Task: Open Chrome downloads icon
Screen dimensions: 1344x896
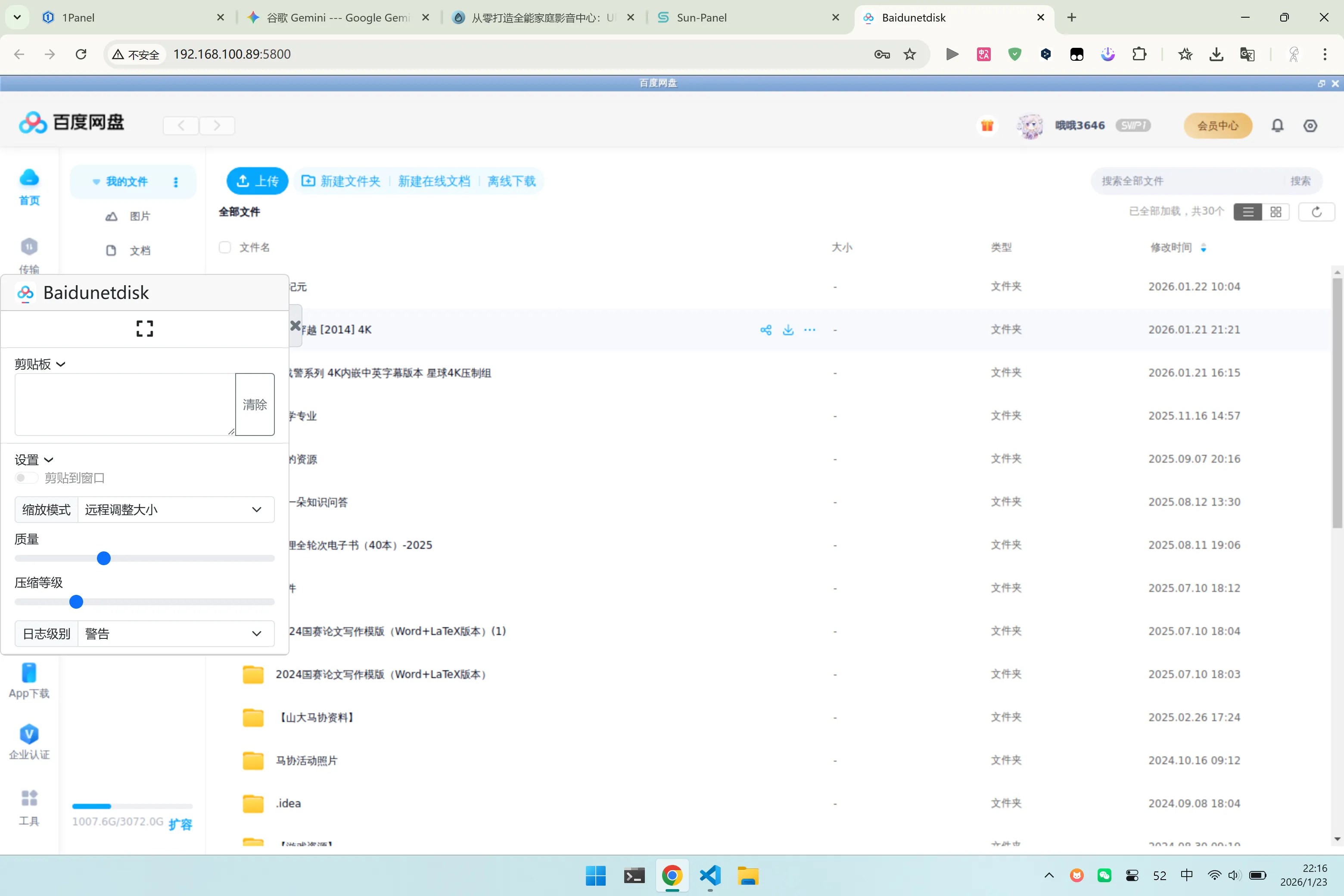Action: (1216, 54)
